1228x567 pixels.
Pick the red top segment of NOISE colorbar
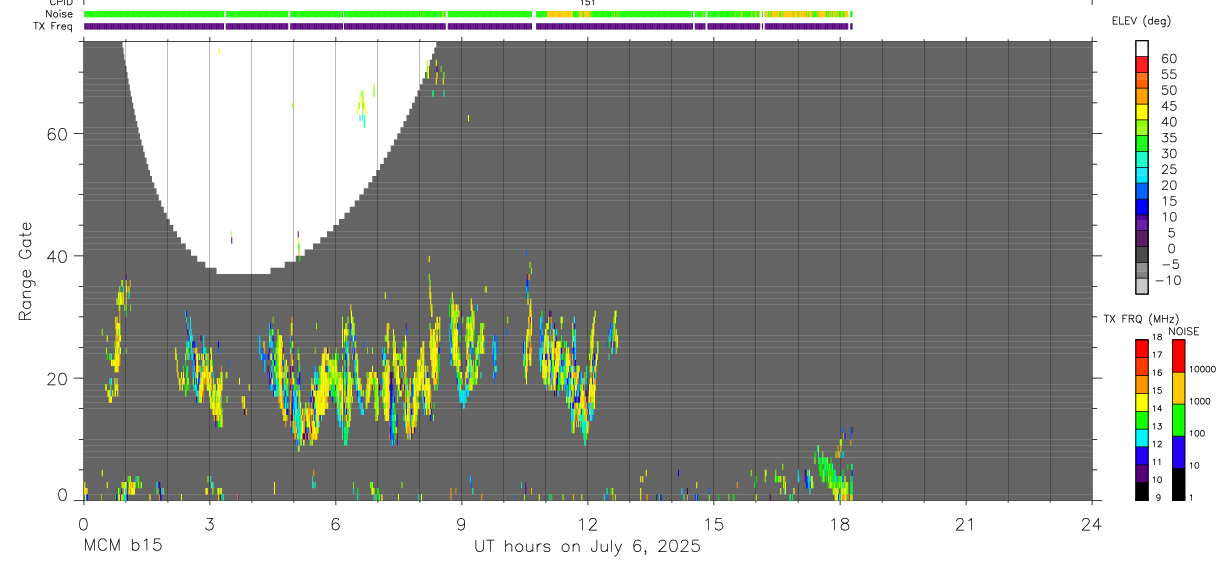1178,356
